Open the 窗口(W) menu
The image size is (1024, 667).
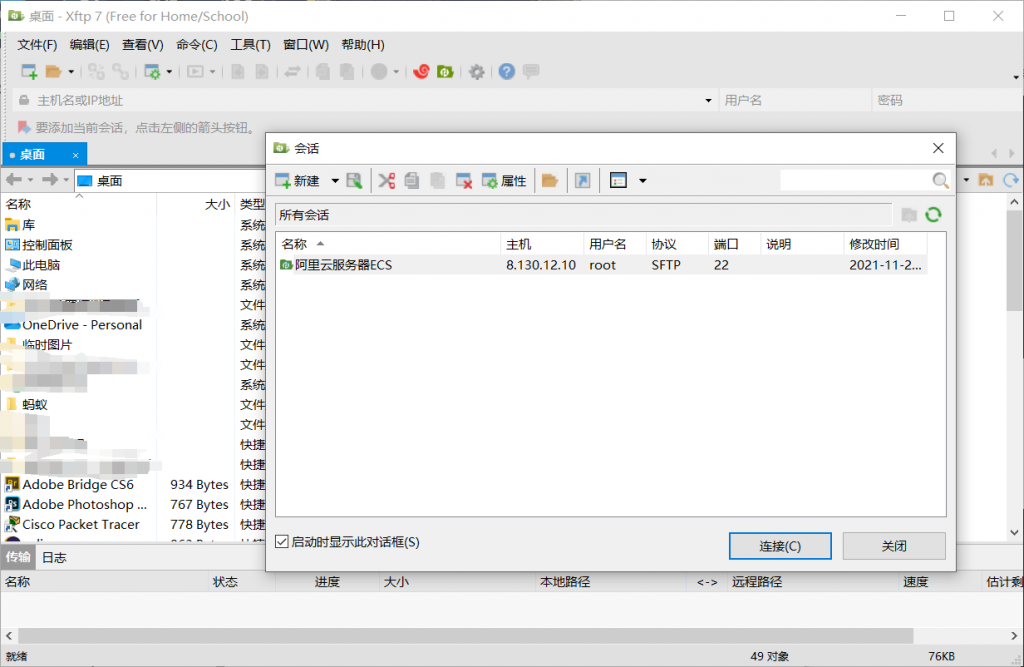[306, 44]
